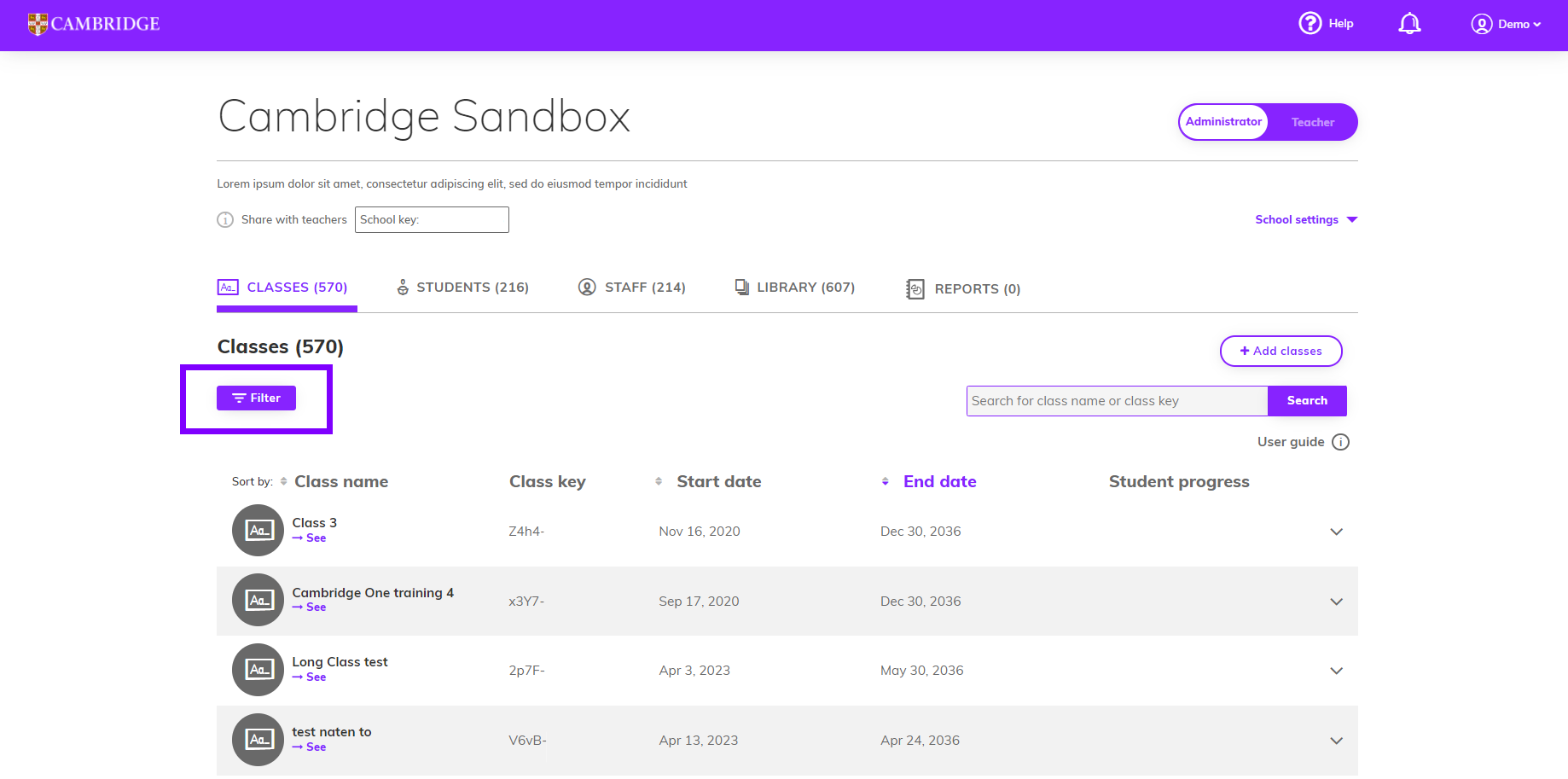Click info icon beside Share with teachers
This screenshot has height=779, width=1568.
pyautogui.click(x=225, y=220)
